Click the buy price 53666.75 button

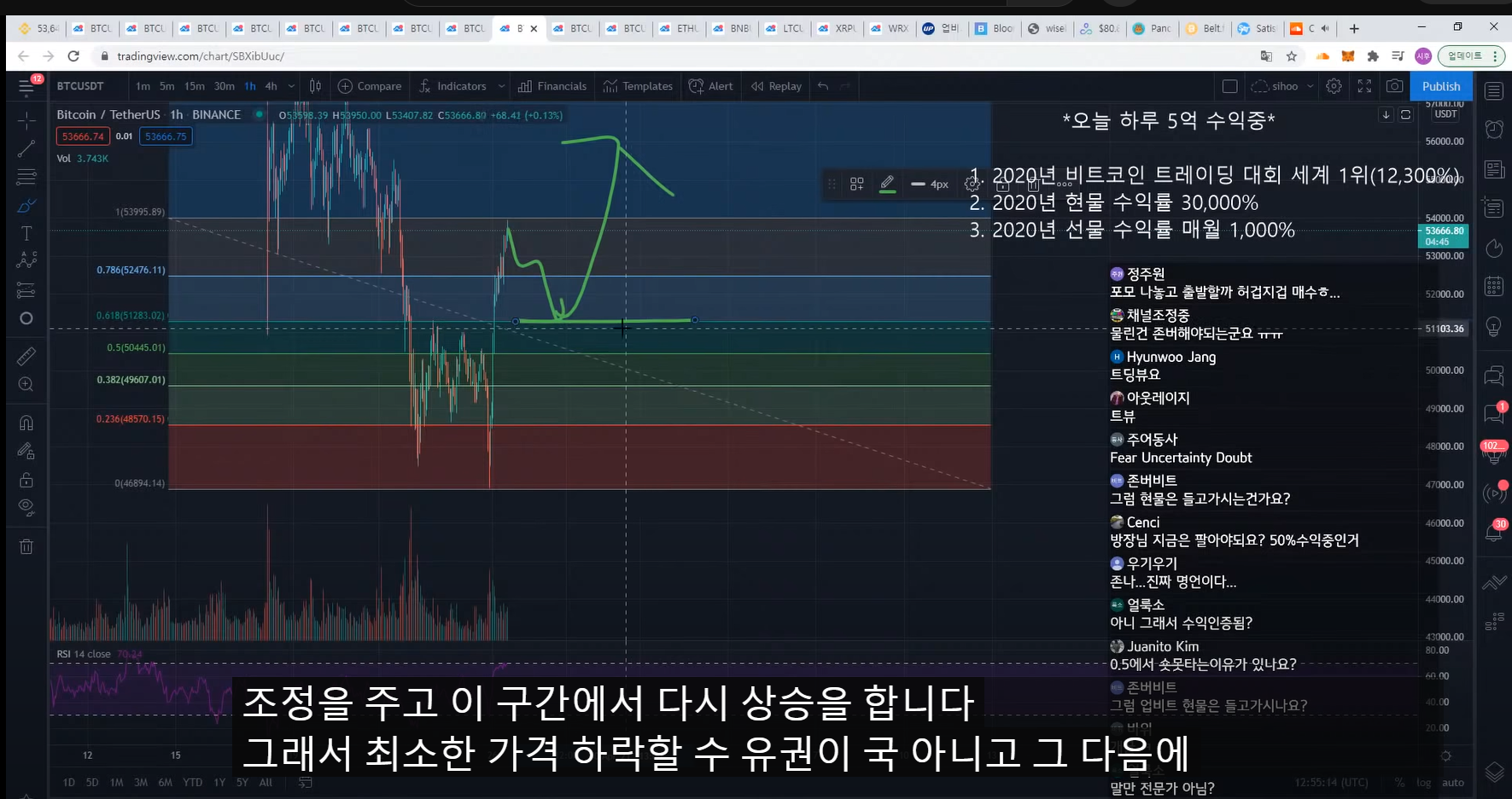[166, 137]
